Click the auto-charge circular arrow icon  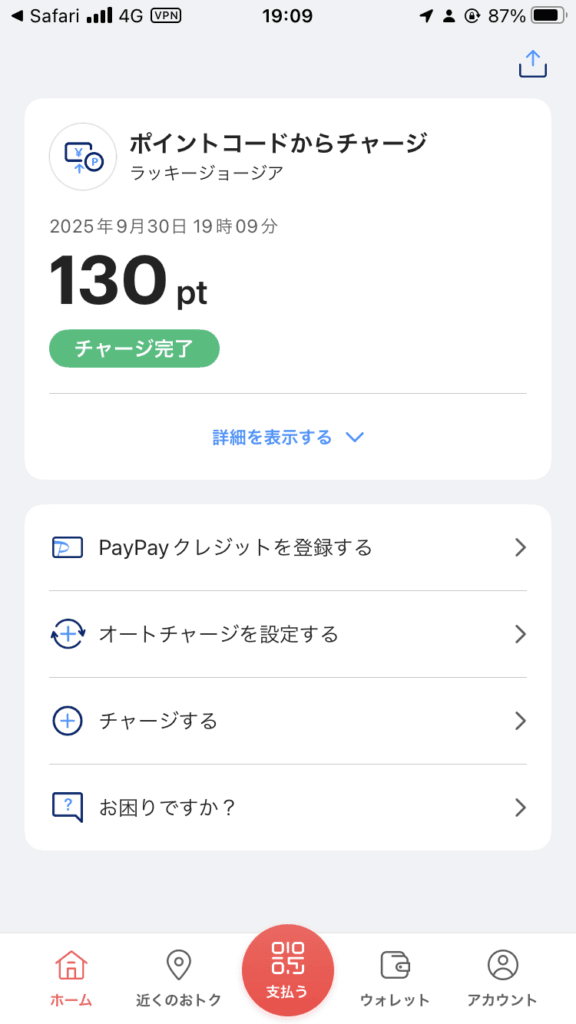click(x=68, y=634)
